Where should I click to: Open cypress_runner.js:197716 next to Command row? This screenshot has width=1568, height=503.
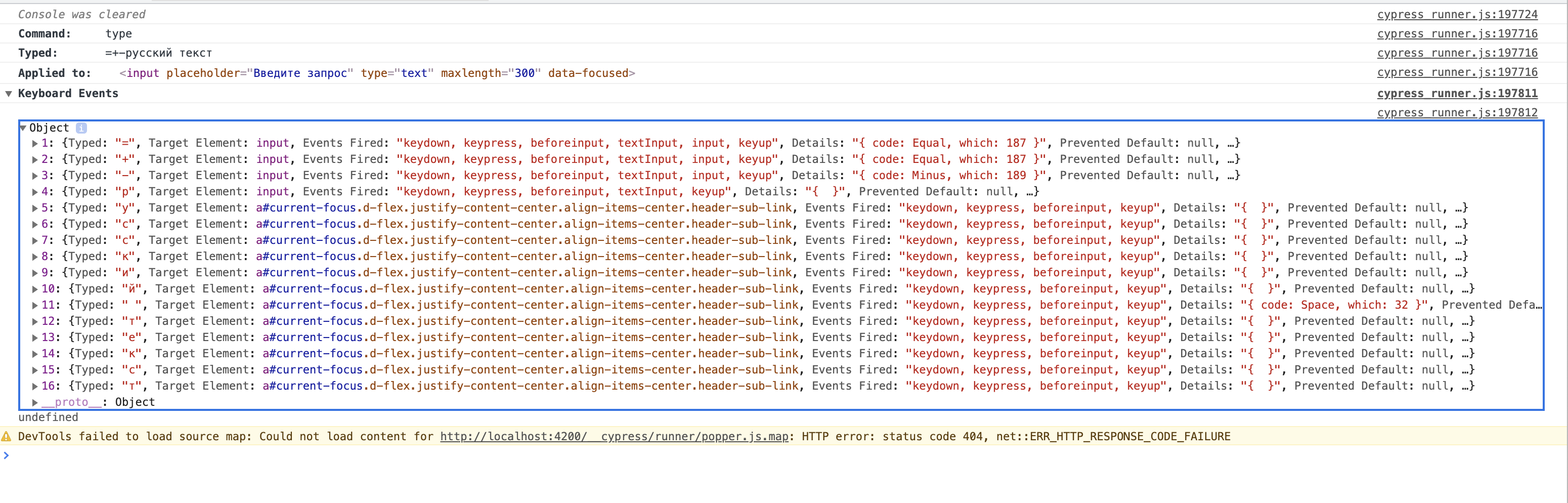1457,33
